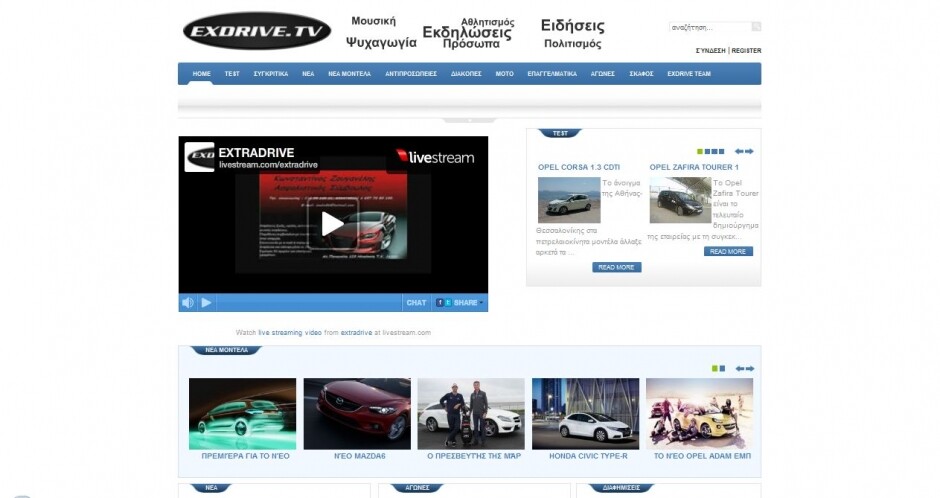Open the ΑΓΩΝΕΣ menu item in navbar
The image size is (940, 498).
coord(603,74)
